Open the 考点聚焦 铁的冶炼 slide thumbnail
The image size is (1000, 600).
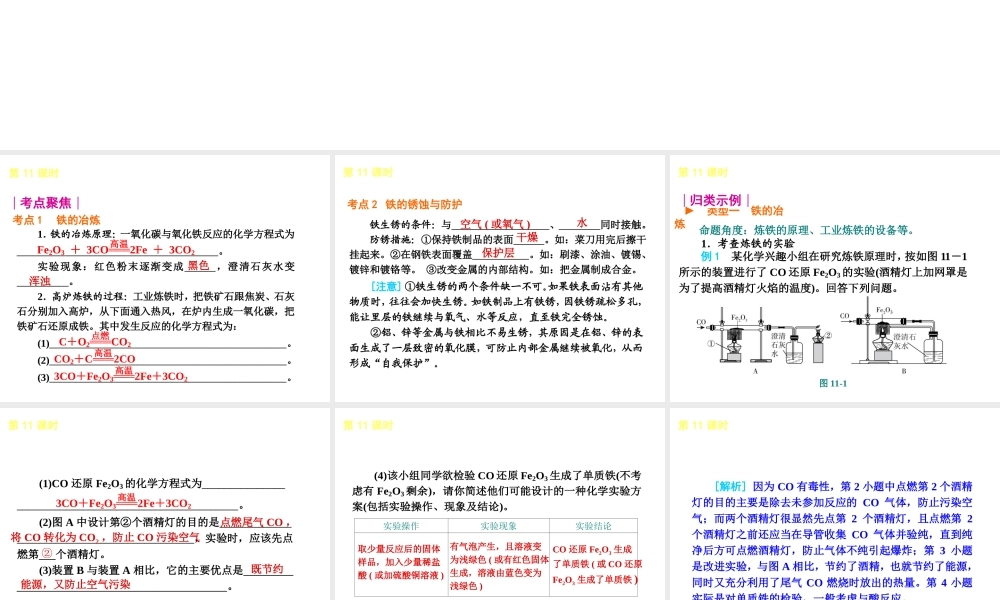(x=165, y=279)
